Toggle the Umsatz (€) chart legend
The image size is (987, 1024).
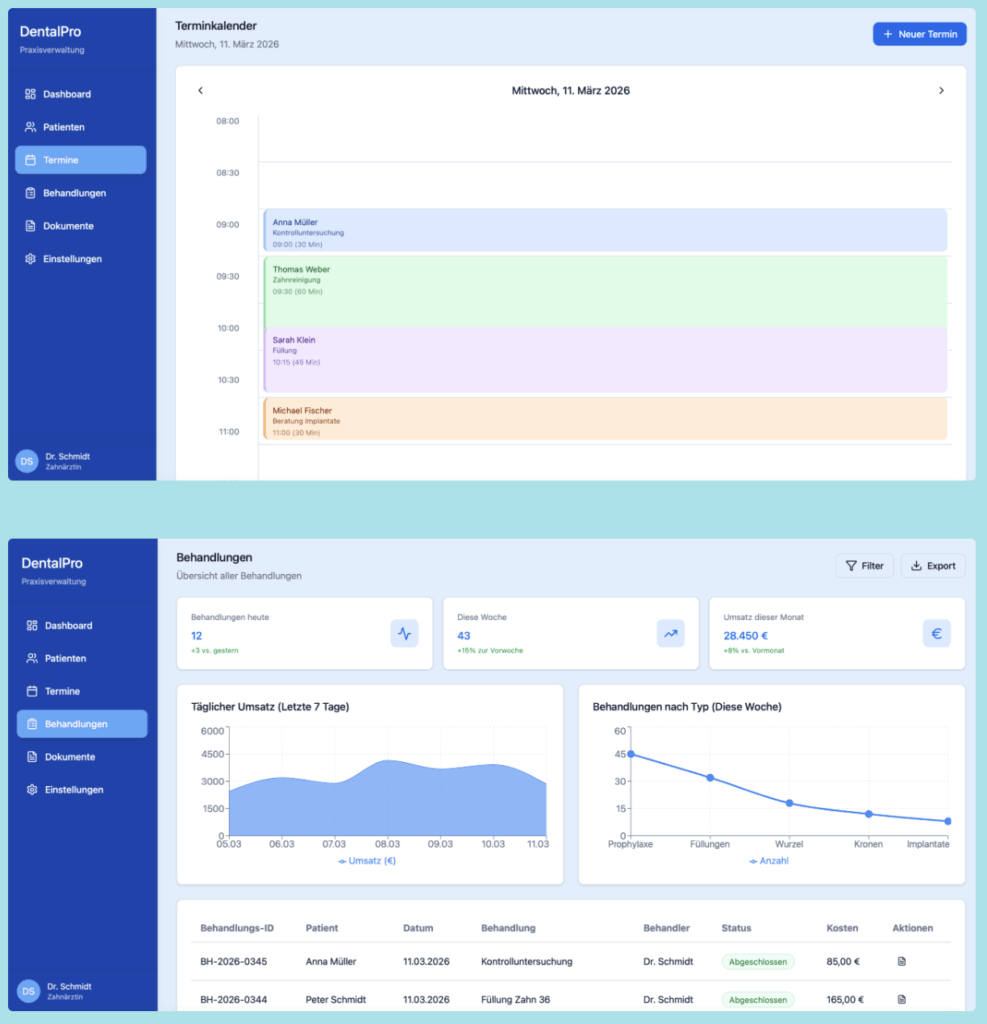pos(367,861)
